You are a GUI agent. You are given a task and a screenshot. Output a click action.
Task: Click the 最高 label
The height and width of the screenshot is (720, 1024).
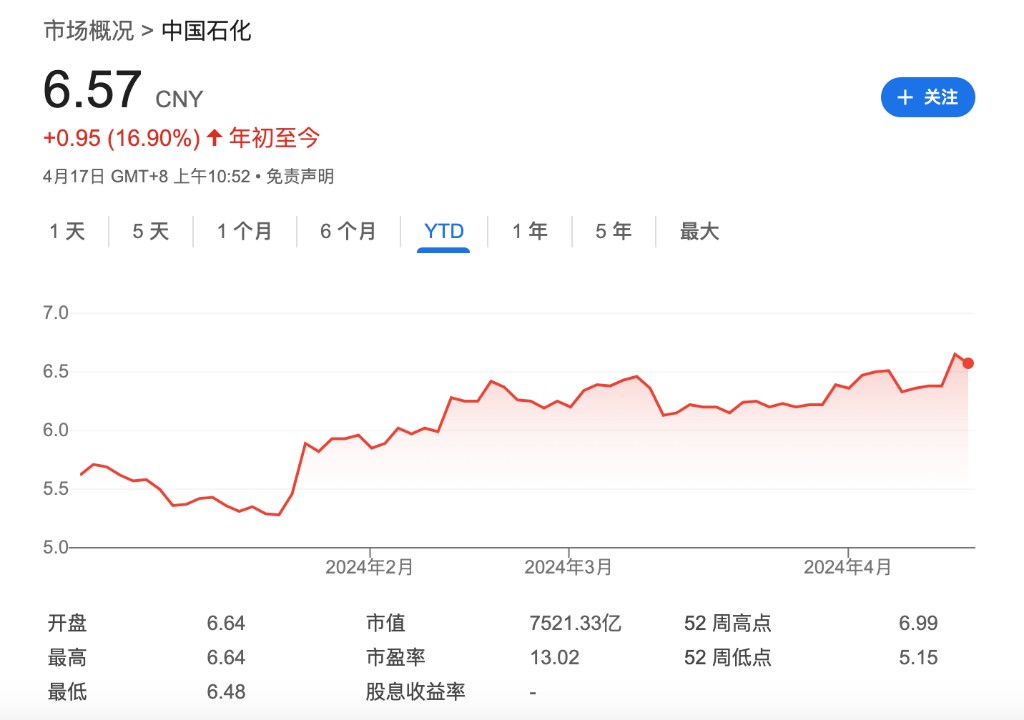coord(67,657)
